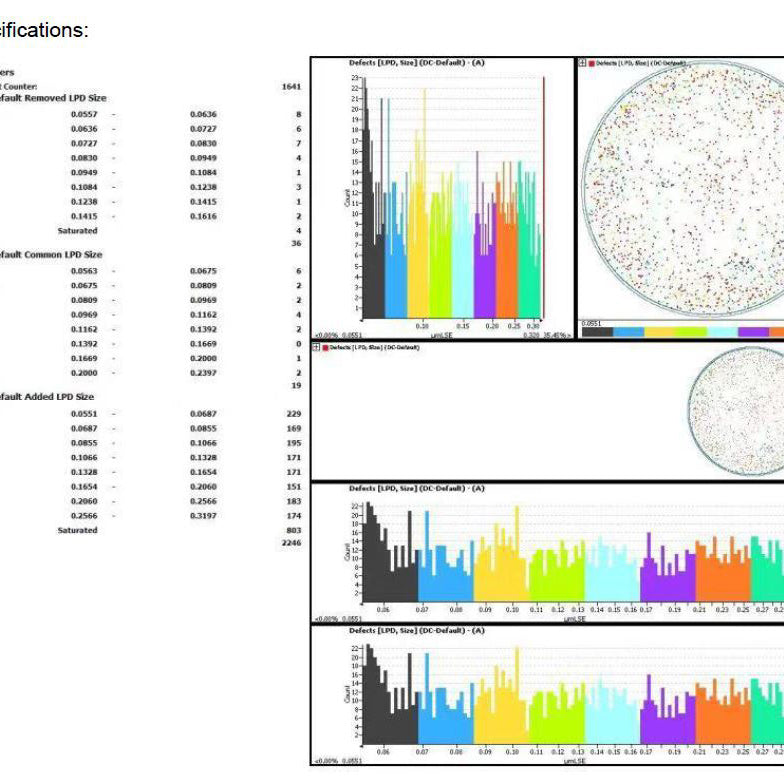Select the small wafer defect map
The height and width of the screenshot is (784, 784).
click(737, 411)
